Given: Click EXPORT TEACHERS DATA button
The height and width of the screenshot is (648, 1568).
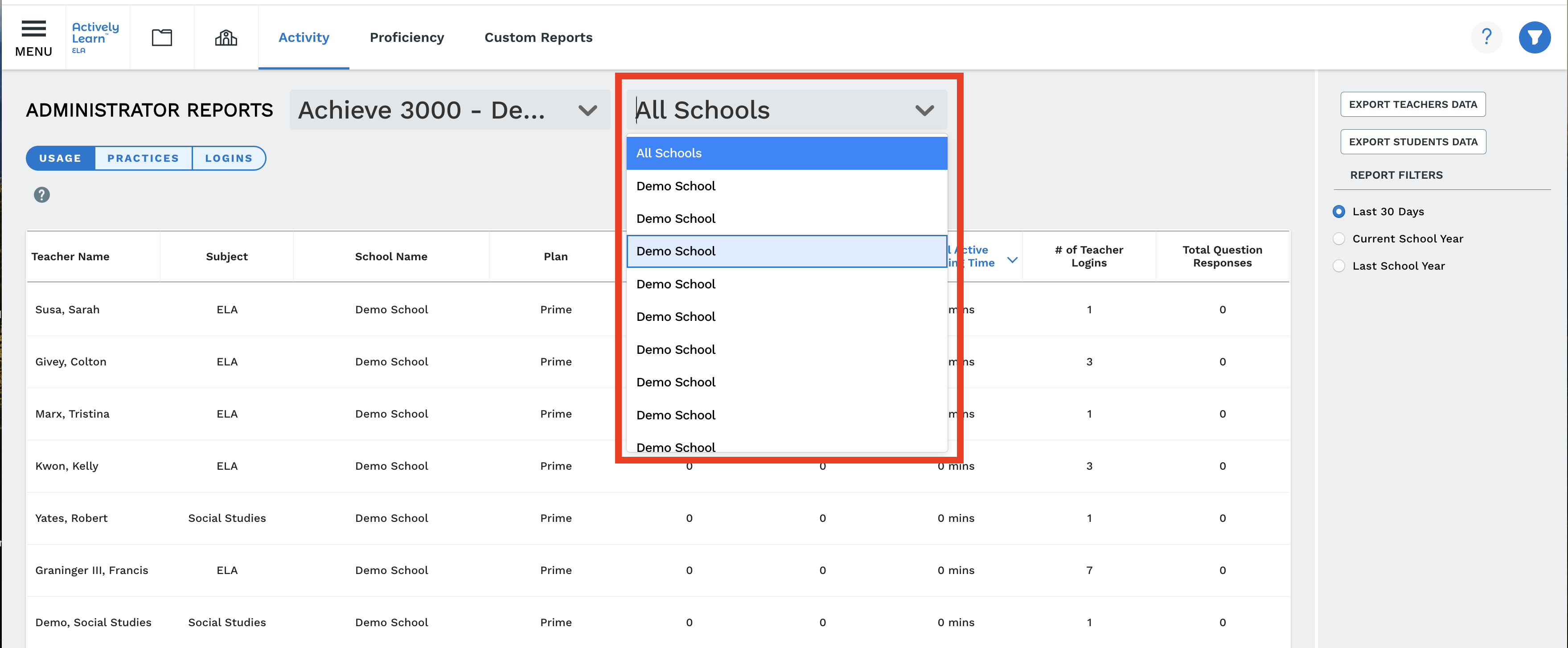Looking at the screenshot, I should coord(1413,104).
